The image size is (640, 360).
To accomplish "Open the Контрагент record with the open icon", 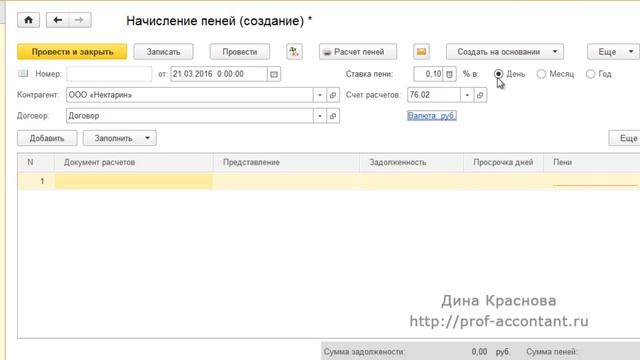I will tap(333, 95).
